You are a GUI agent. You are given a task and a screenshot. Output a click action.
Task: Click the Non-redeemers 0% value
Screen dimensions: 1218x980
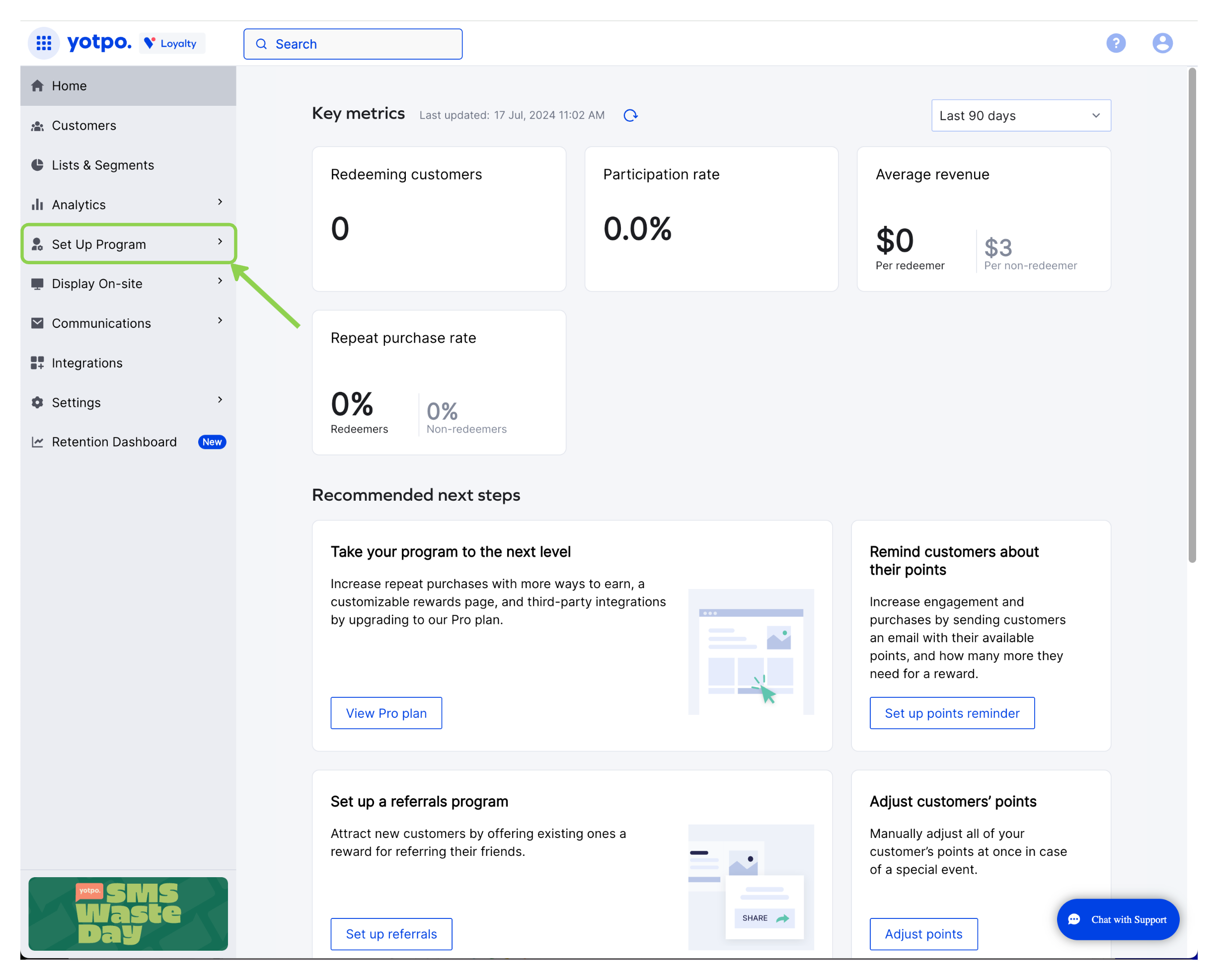coord(442,411)
